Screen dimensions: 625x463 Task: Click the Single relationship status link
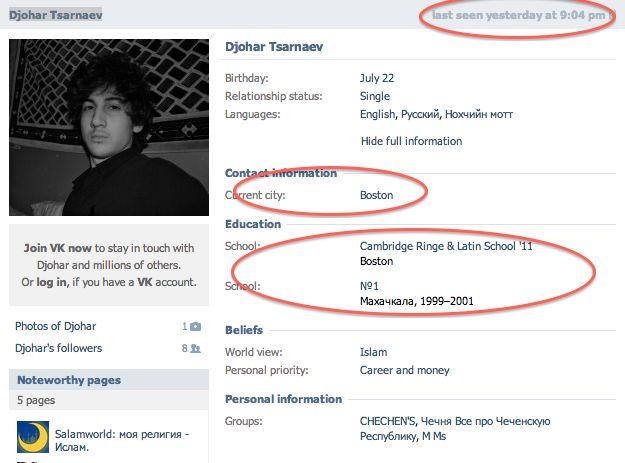tap(374, 96)
